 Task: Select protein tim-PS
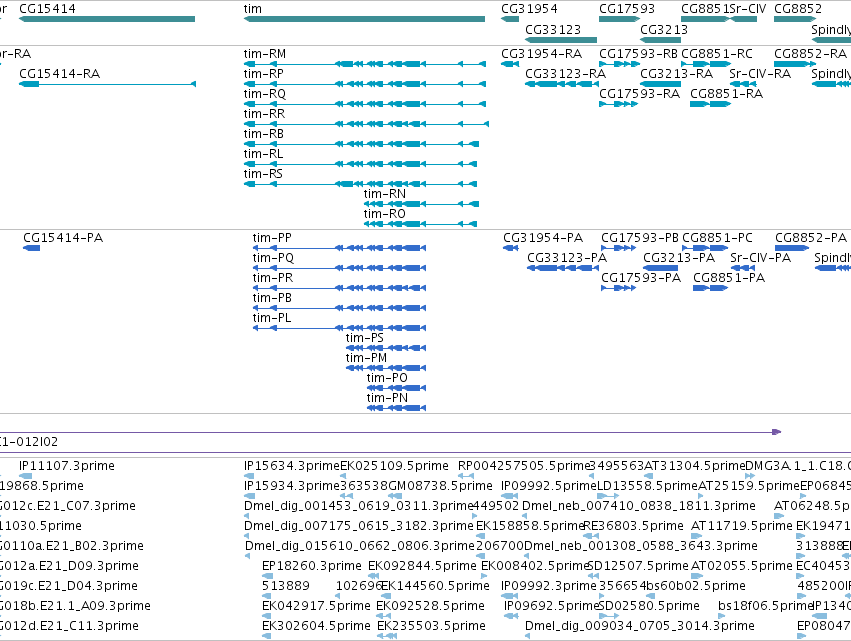(386, 348)
